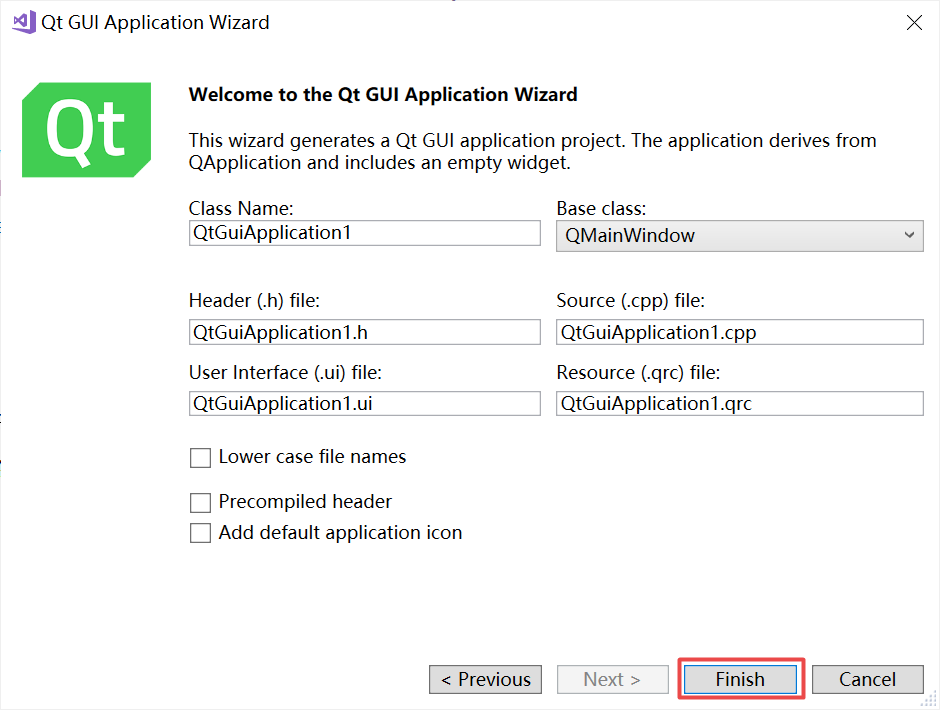
Task: Click the 'Base class:' label
Action: (x=601, y=208)
